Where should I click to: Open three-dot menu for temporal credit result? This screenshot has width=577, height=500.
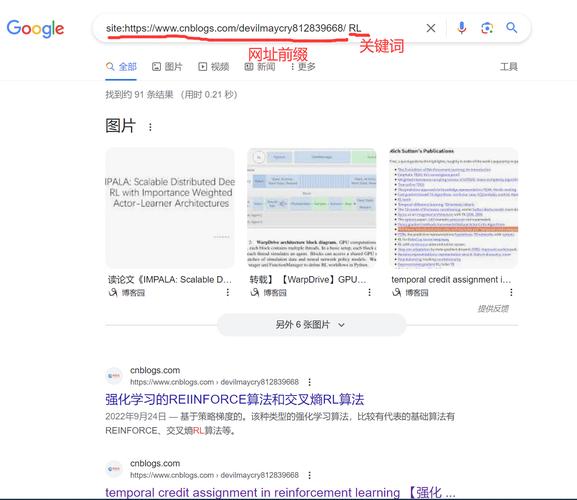[x=309, y=475]
